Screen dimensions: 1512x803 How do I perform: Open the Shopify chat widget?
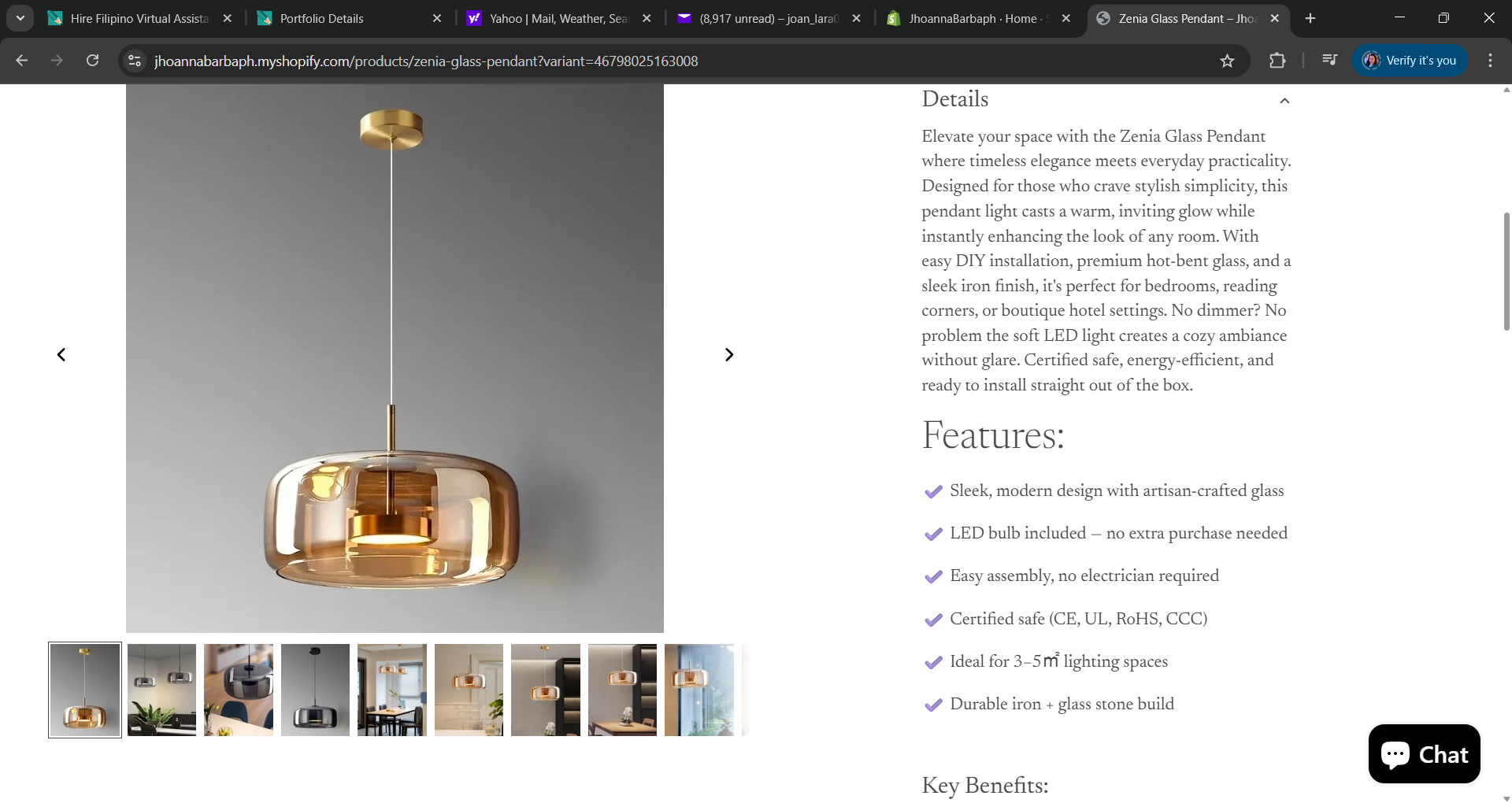pos(1423,753)
